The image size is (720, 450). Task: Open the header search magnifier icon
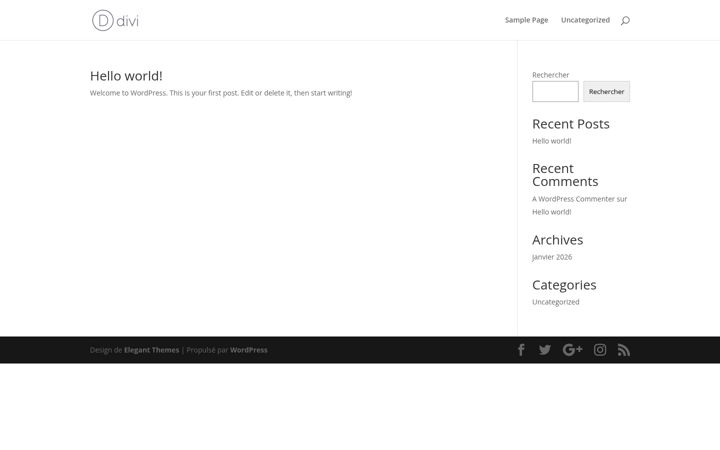click(625, 20)
